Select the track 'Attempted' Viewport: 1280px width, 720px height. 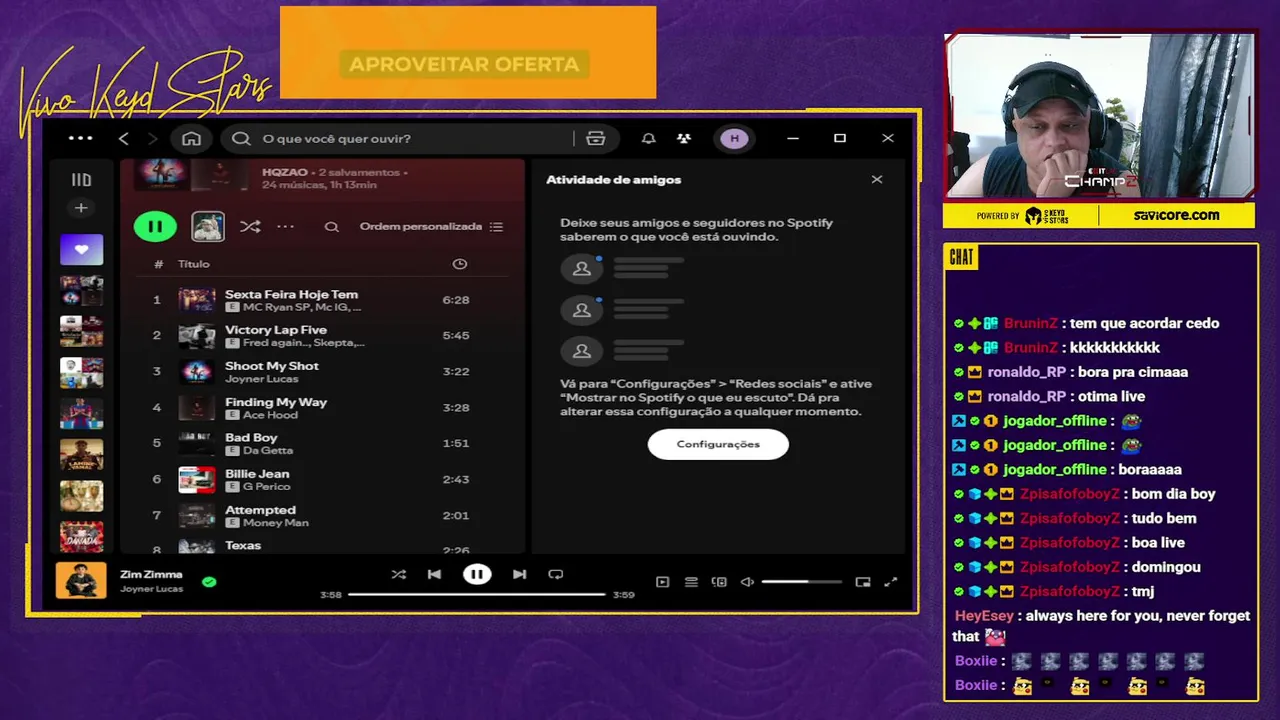[x=260, y=510]
